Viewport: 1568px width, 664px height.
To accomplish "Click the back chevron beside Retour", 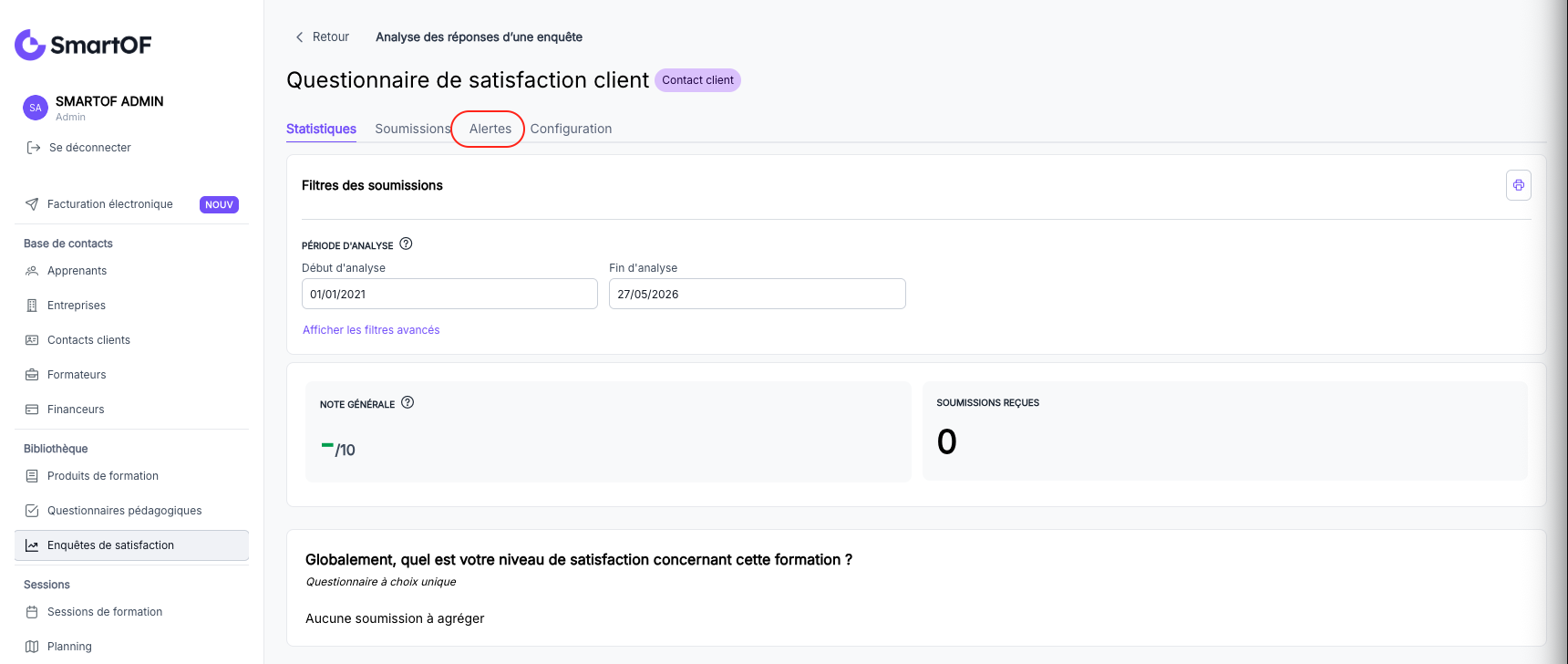I will [x=299, y=37].
